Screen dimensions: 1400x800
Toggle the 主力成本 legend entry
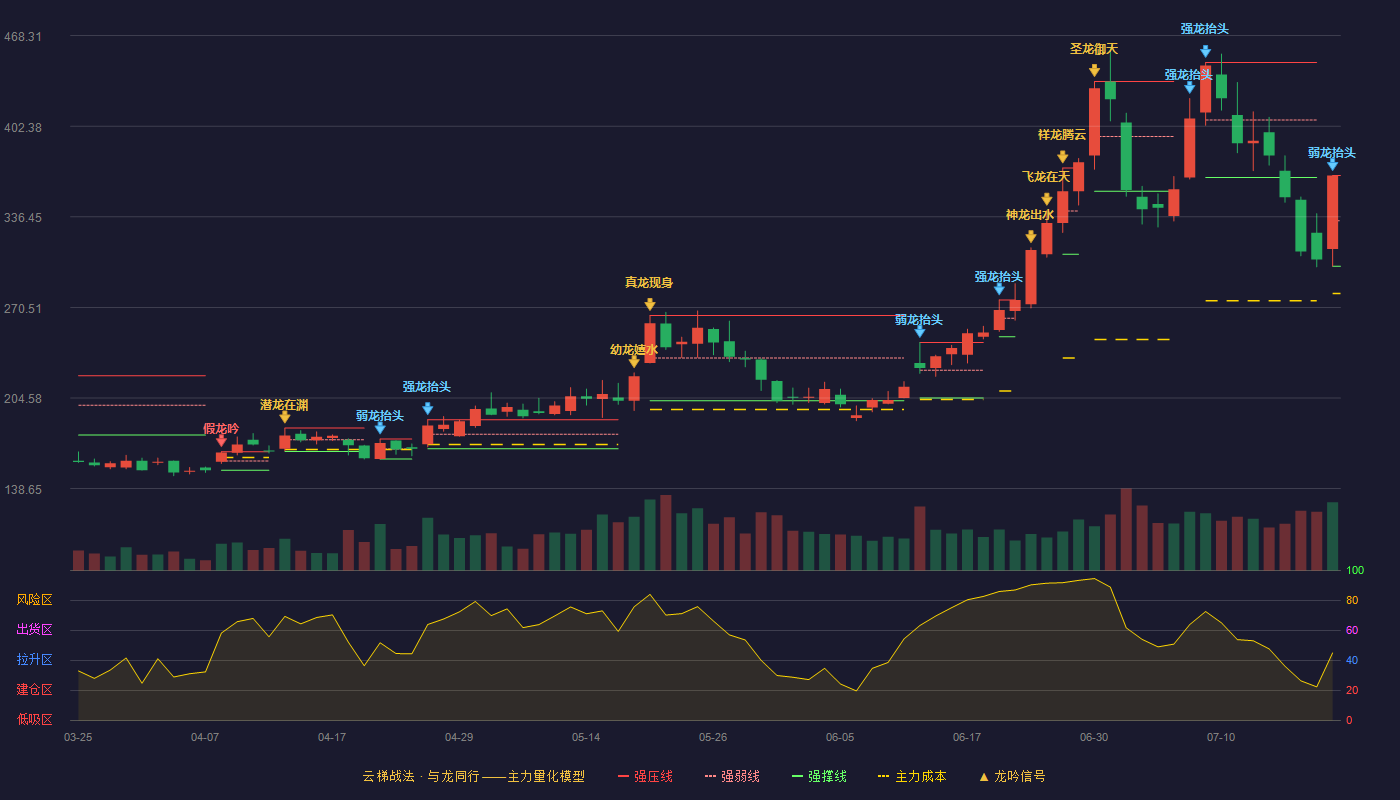pos(912,776)
